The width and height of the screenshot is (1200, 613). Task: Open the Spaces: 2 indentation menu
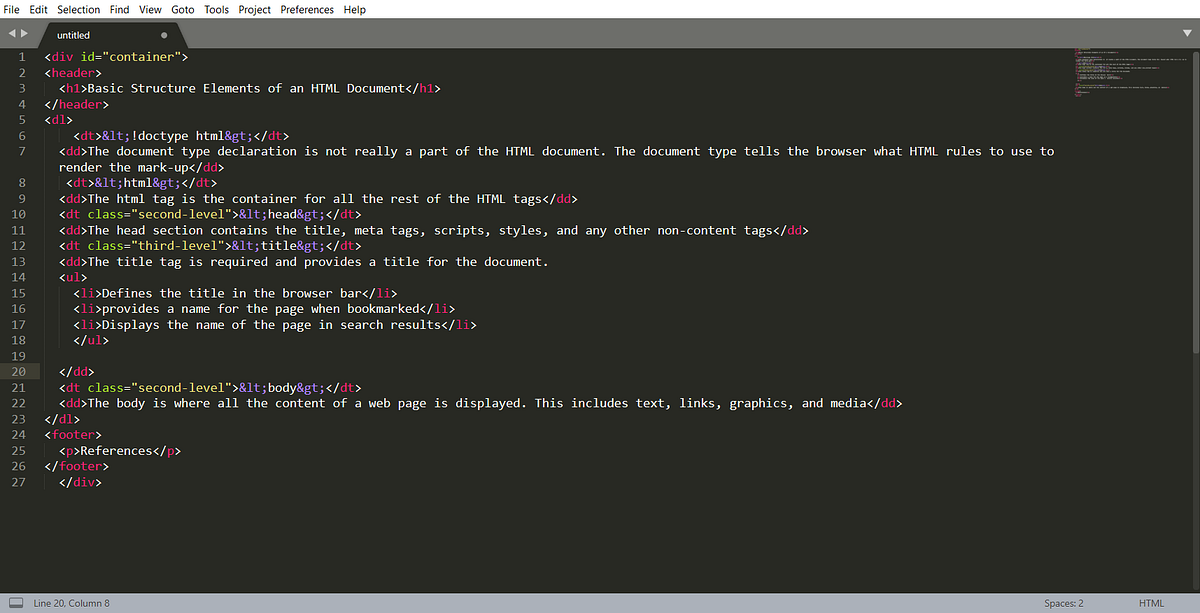(1063, 602)
